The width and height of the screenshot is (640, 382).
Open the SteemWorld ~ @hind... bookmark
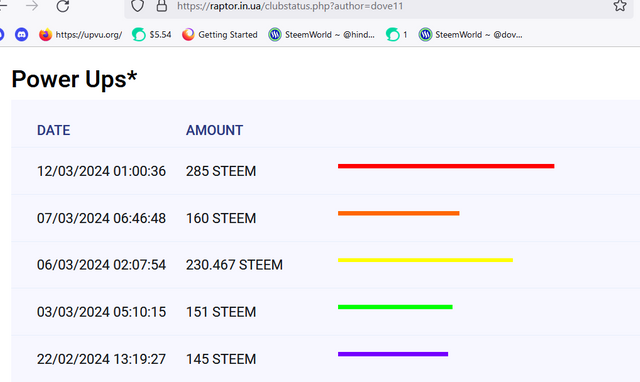tap(321, 35)
